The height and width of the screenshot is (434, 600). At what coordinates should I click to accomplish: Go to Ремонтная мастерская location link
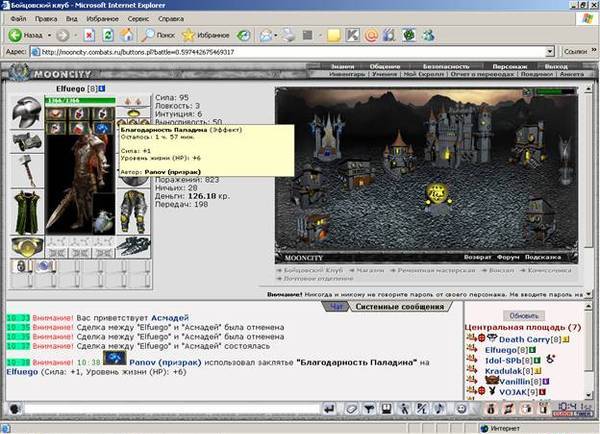[436, 270]
